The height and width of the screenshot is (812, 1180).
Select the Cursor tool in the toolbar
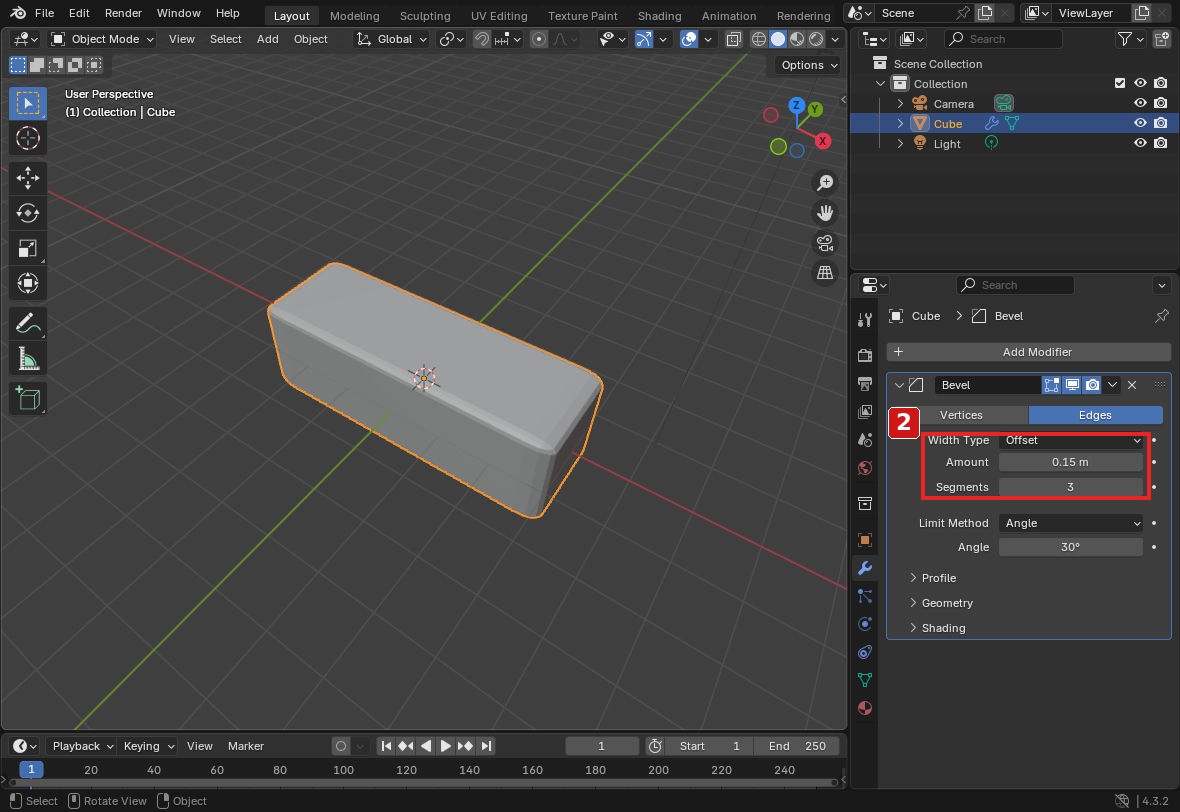[x=28, y=138]
